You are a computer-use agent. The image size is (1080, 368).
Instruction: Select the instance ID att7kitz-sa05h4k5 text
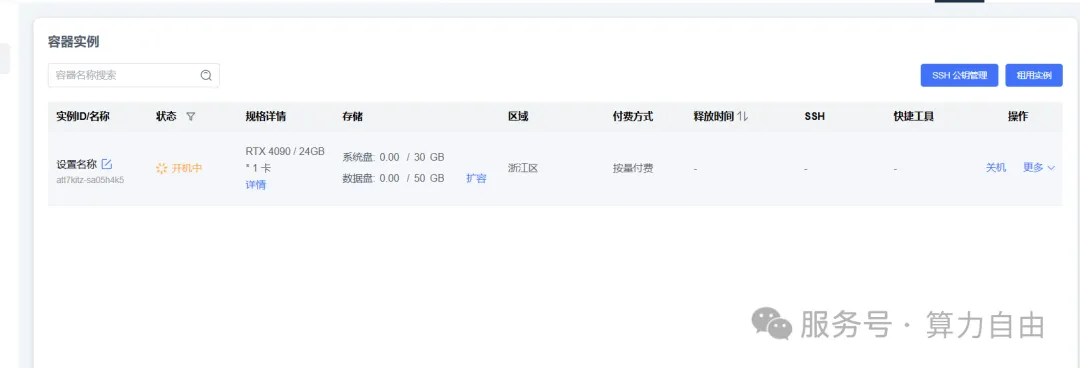click(90, 180)
